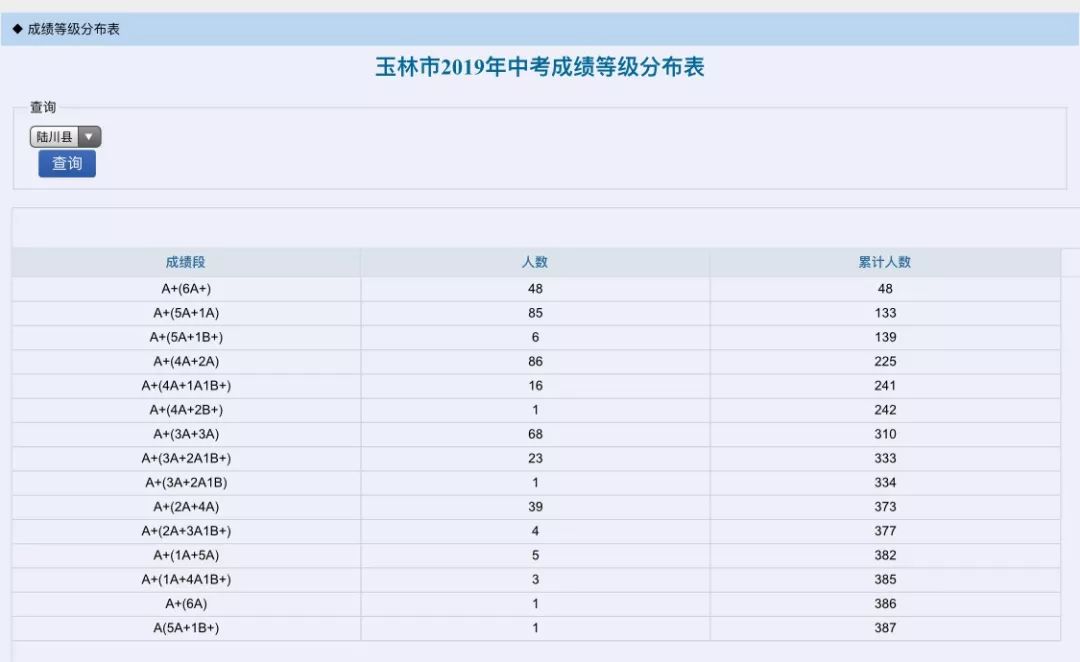Click cumulative count 382
1080x662 pixels.
click(x=885, y=555)
